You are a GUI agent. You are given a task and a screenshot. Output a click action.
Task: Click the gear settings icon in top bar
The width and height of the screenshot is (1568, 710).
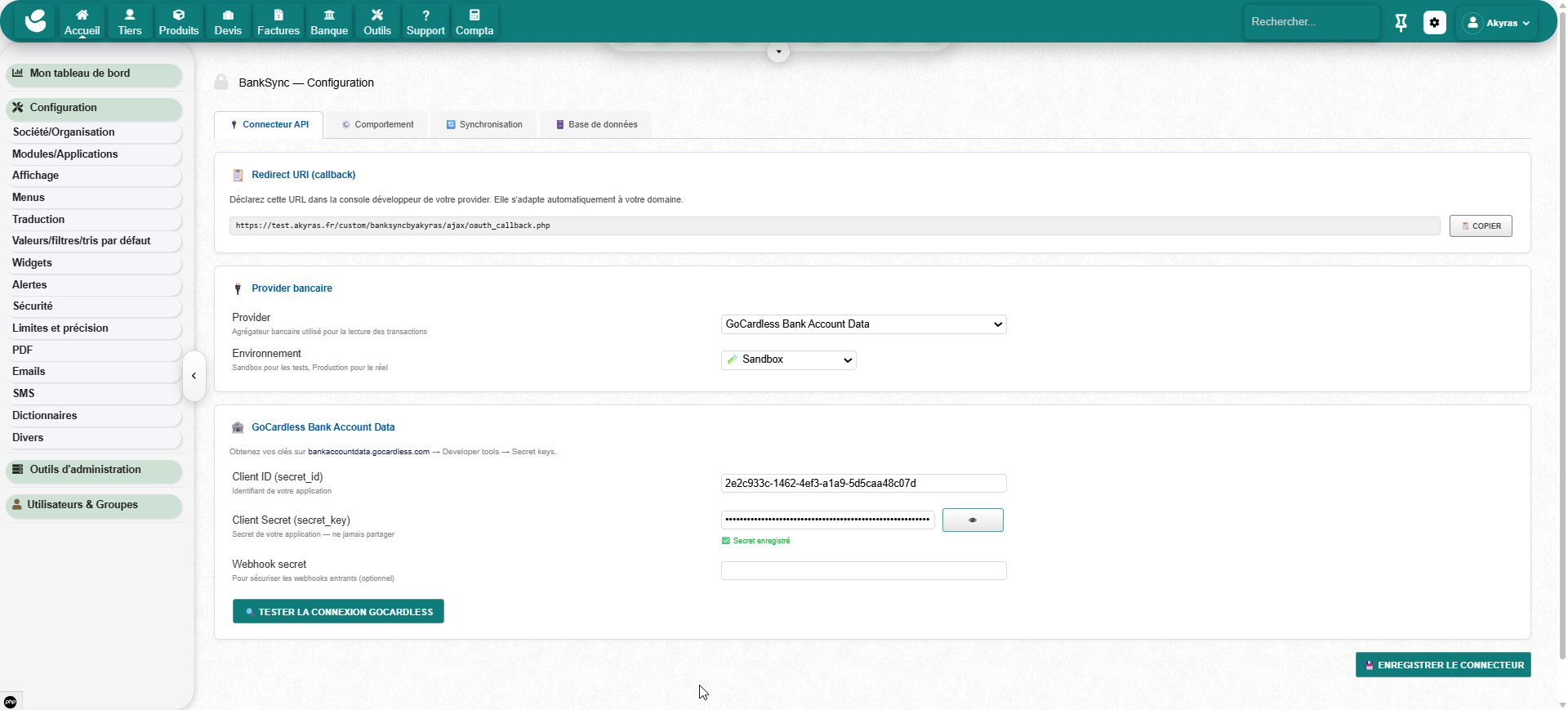tap(1434, 23)
